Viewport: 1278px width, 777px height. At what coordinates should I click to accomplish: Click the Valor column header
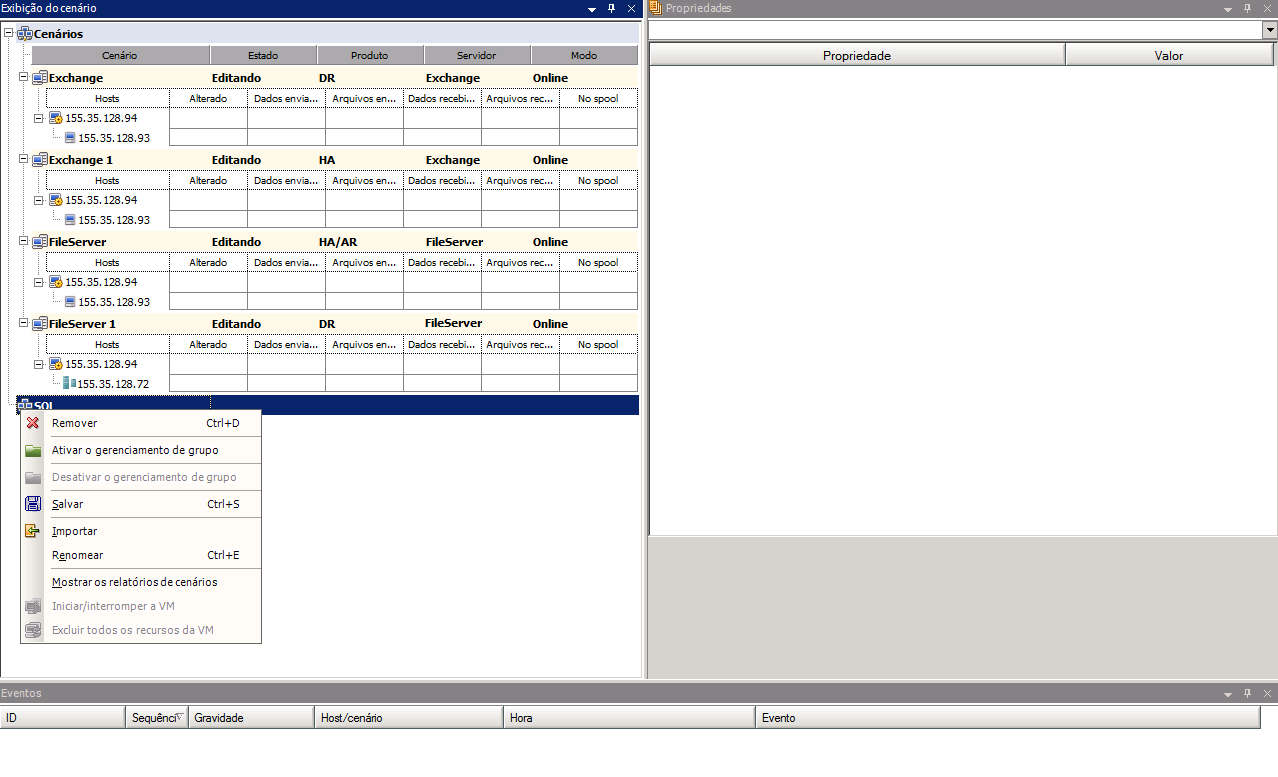click(1169, 55)
